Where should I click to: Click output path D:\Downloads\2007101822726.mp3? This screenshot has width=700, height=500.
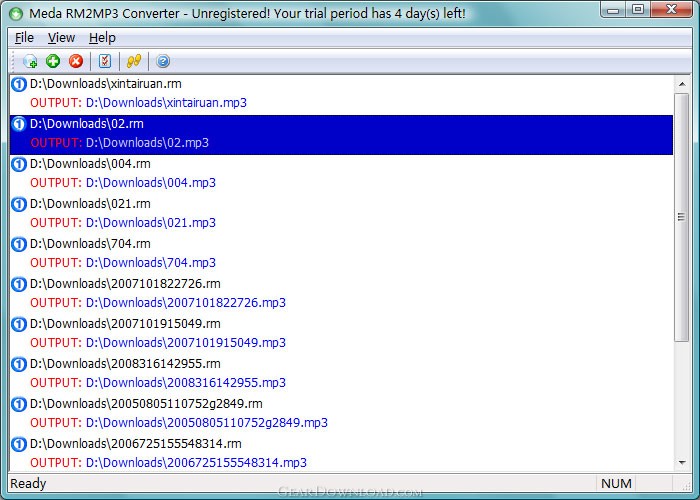tap(186, 303)
